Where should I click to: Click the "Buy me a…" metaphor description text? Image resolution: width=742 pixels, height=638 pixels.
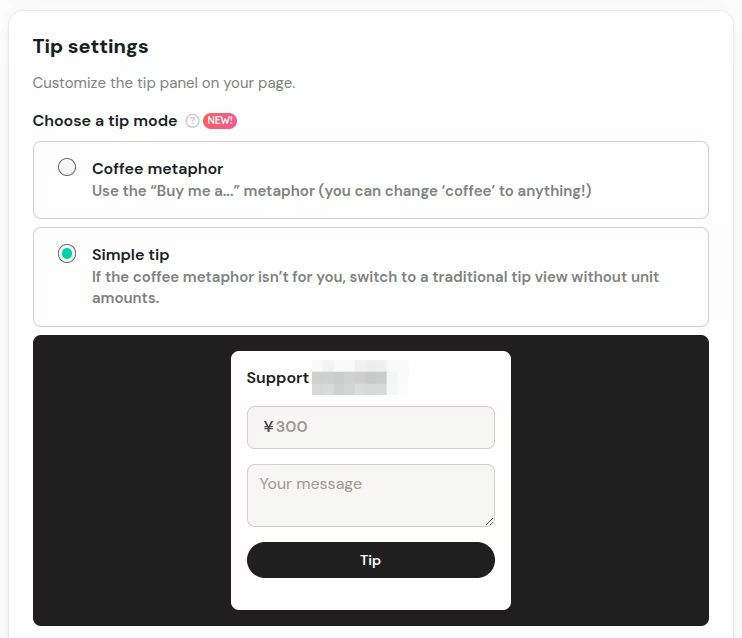pos(341,190)
